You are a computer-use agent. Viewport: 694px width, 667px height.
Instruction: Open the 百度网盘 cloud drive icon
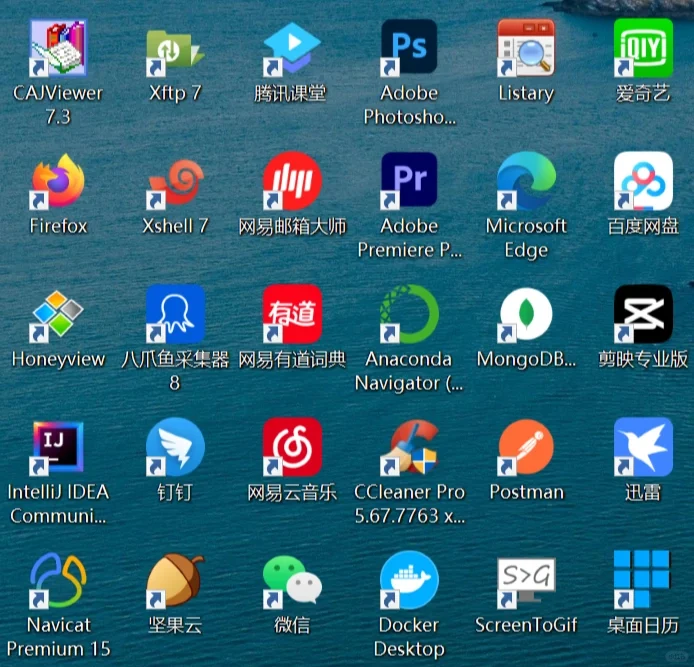click(643, 181)
